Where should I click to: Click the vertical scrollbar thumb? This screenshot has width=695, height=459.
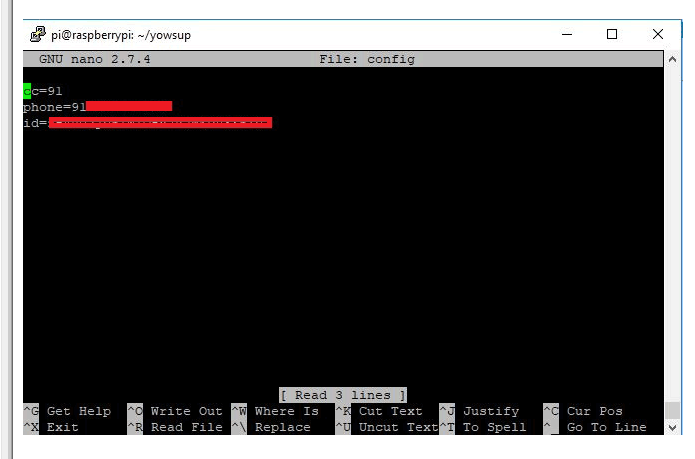pyautogui.click(x=672, y=410)
